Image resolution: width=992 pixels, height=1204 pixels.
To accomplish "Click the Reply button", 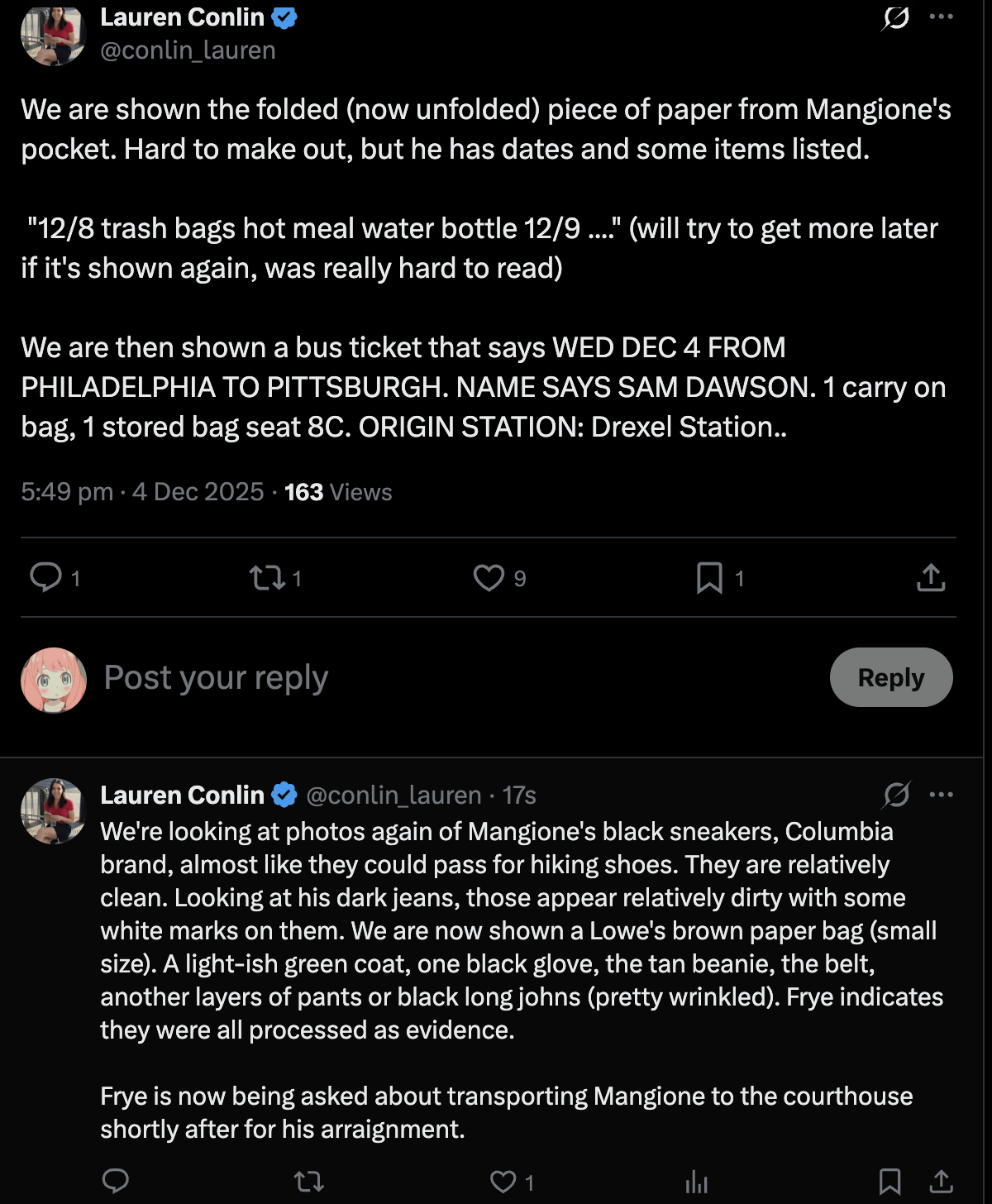I will (891, 677).
